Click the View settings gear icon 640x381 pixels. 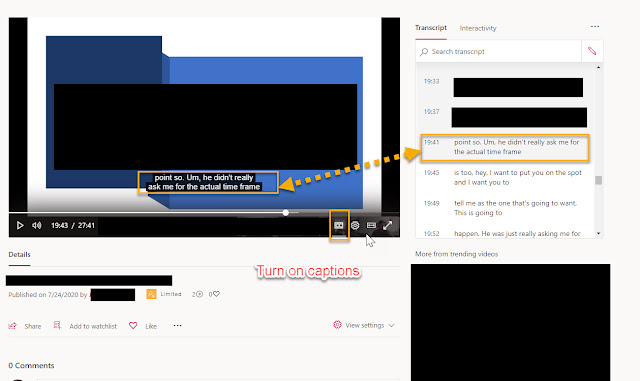pyautogui.click(x=337, y=325)
